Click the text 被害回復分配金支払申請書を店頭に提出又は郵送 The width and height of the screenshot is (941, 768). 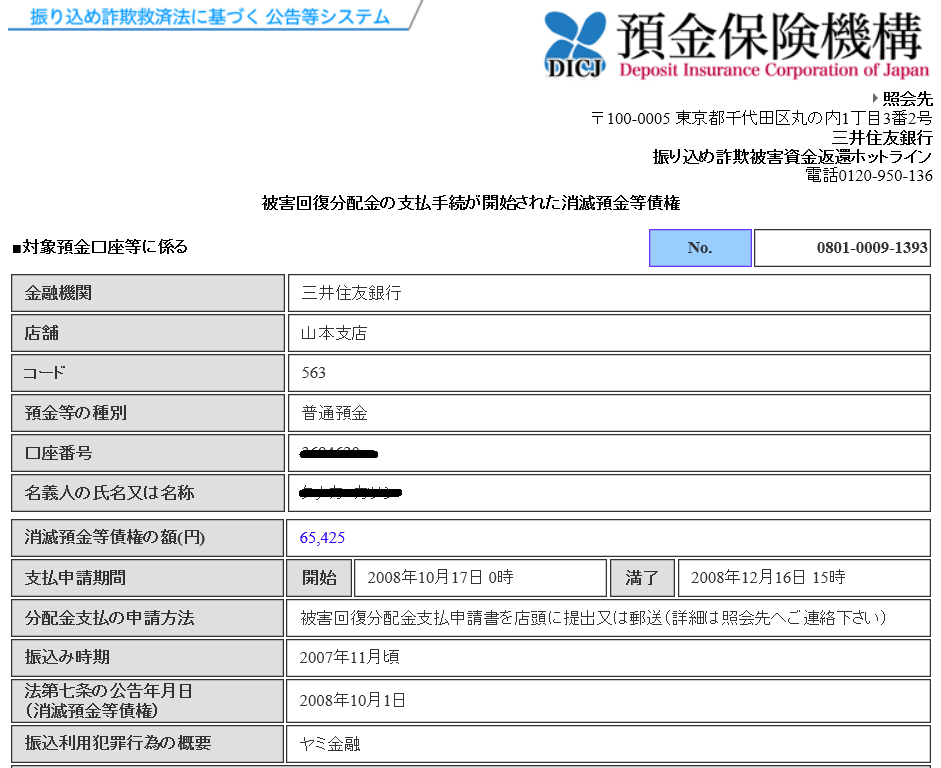(x=481, y=617)
